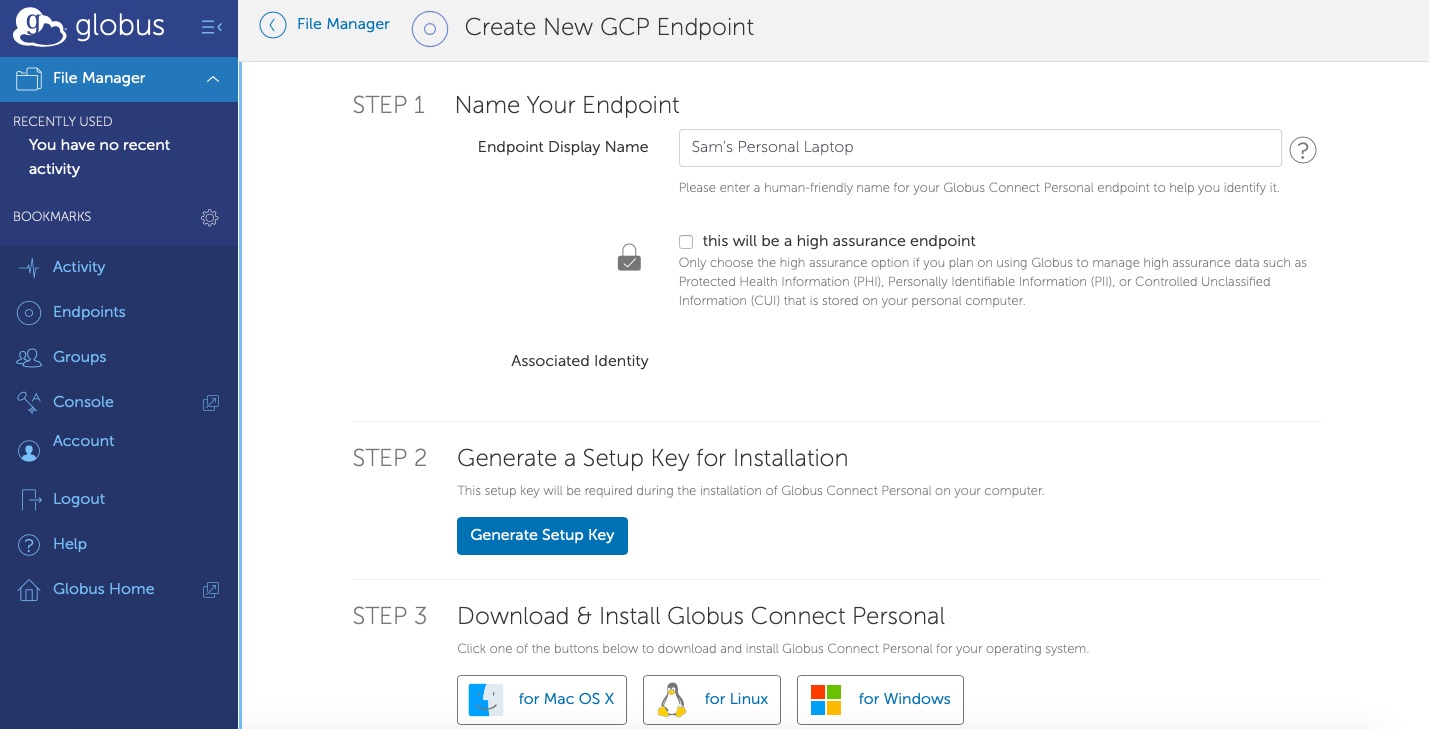
Task: Click the Globus cloud logo
Action: [x=40, y=27]
